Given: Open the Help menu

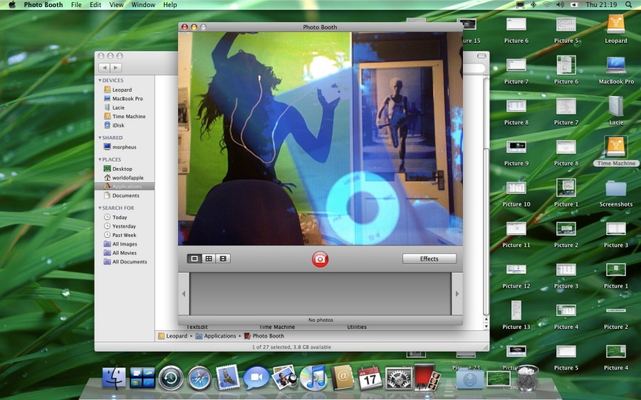Looking at the screenshot, I should click(170, 5).
